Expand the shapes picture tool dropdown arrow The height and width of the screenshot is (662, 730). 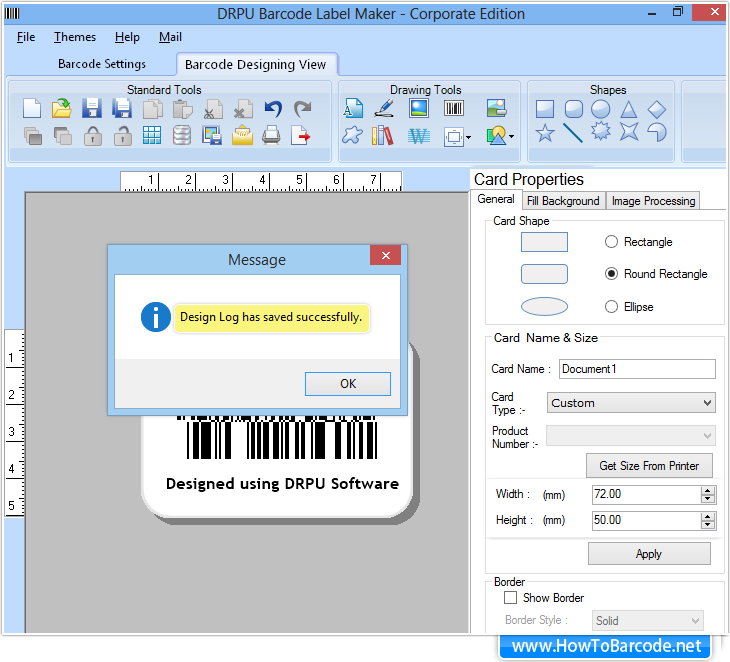pos(512,137)
